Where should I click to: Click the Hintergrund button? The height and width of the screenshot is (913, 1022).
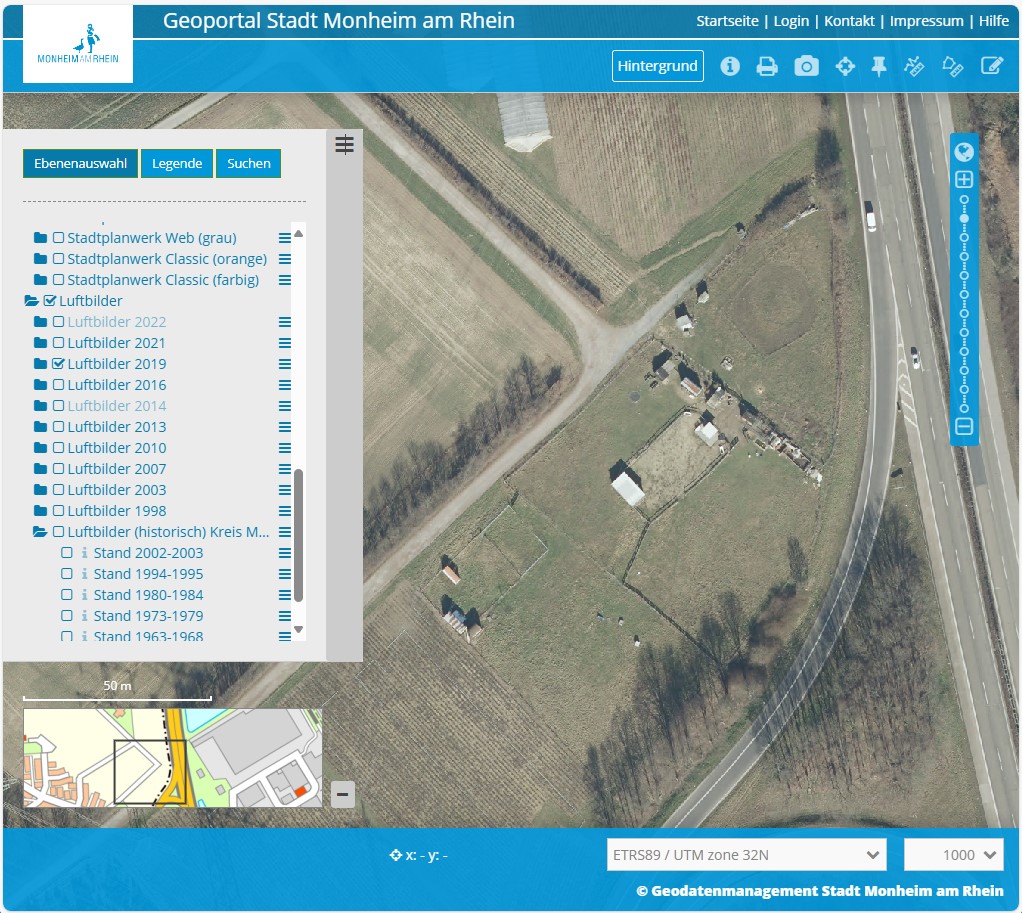(x=658, y=66)
